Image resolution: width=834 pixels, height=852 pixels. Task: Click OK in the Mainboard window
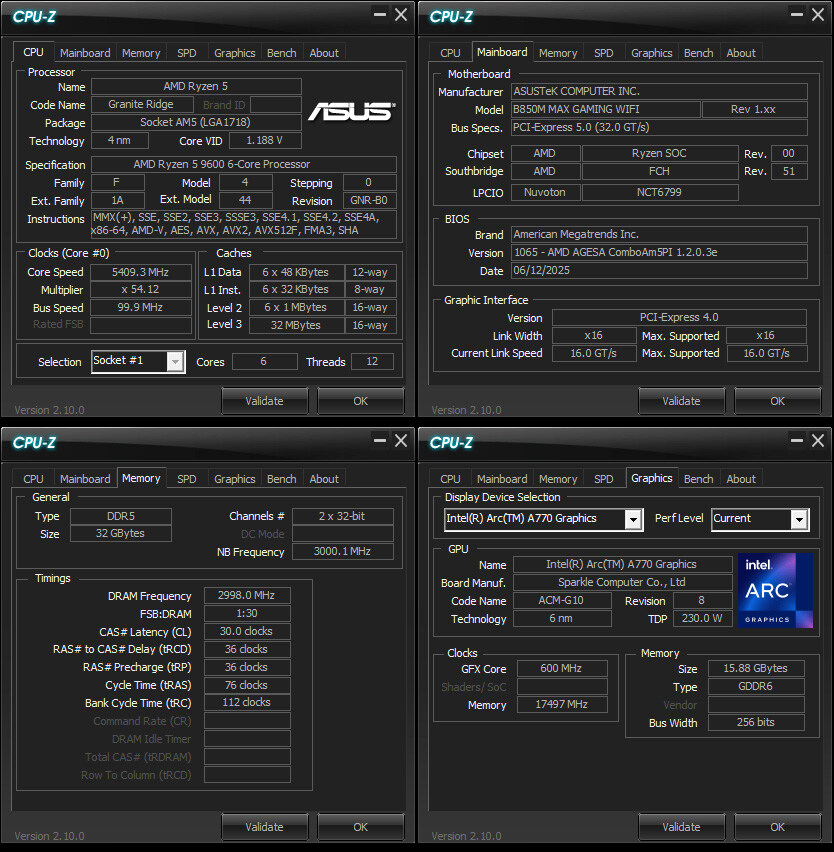click(x=777, y=400)
